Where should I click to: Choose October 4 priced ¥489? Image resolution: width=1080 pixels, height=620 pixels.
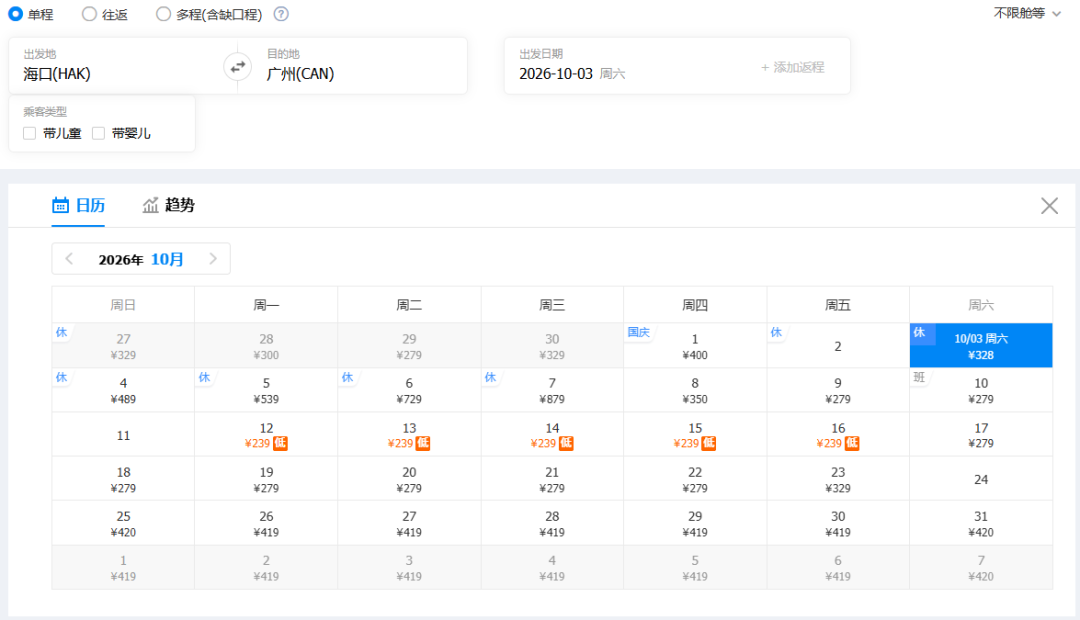[x=123, y=390]
